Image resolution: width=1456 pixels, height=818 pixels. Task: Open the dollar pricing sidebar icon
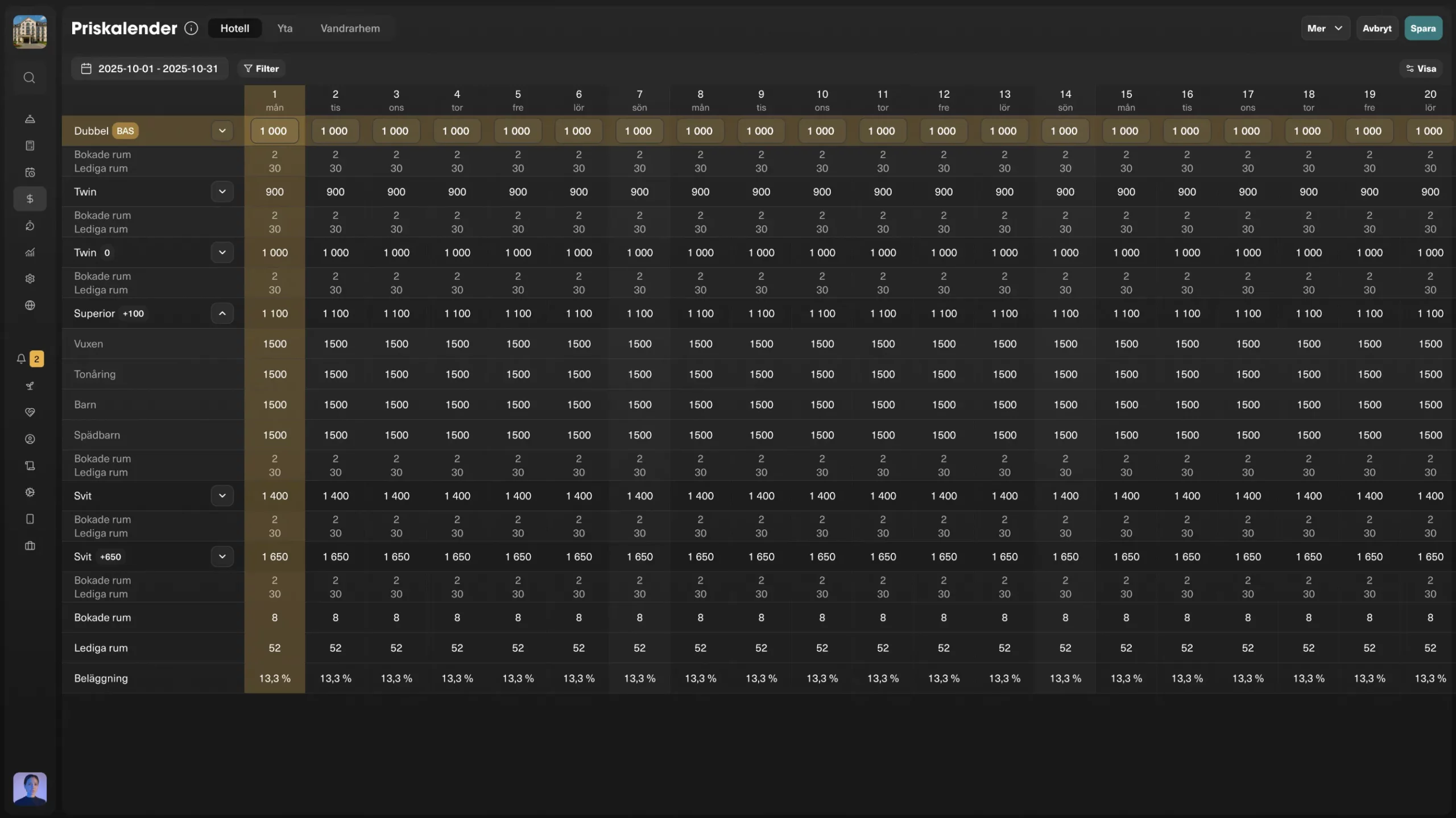click(x=30, y=199)
